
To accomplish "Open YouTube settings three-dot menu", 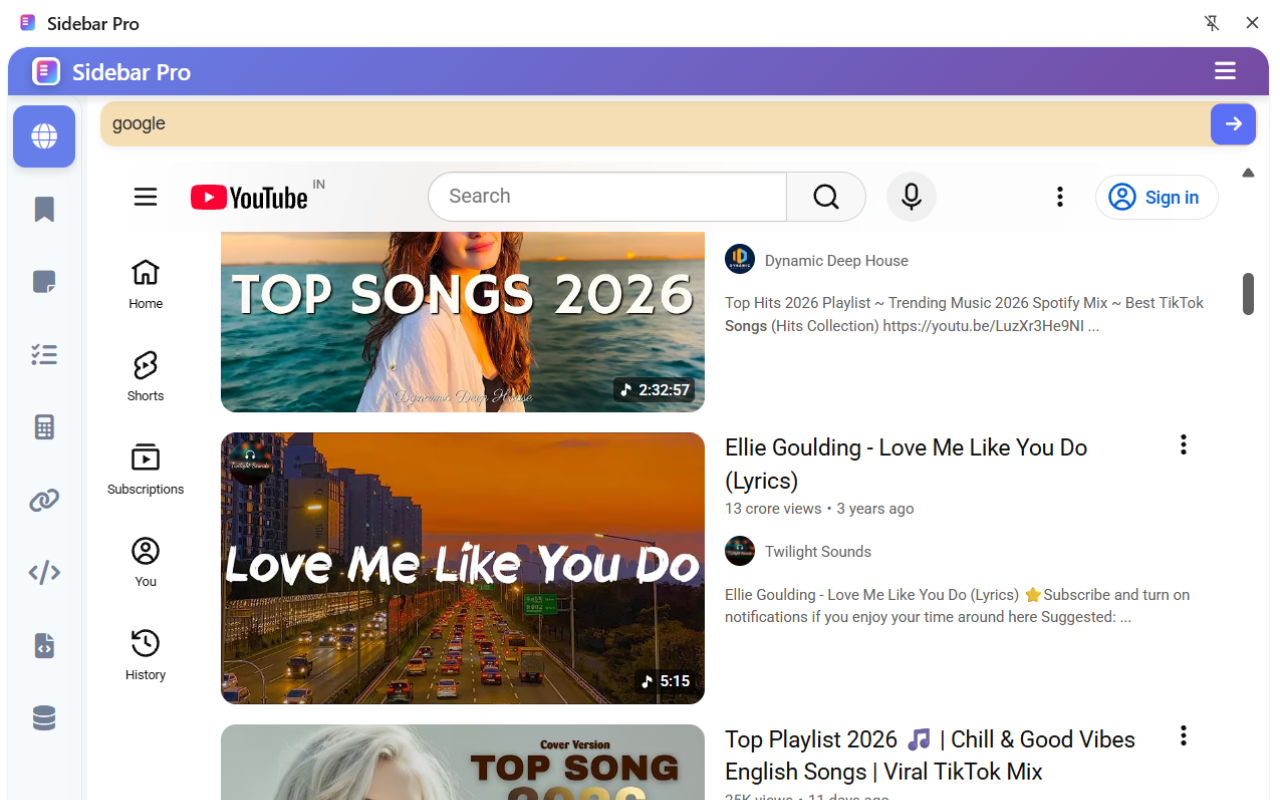I will (x=1060, y=197).
